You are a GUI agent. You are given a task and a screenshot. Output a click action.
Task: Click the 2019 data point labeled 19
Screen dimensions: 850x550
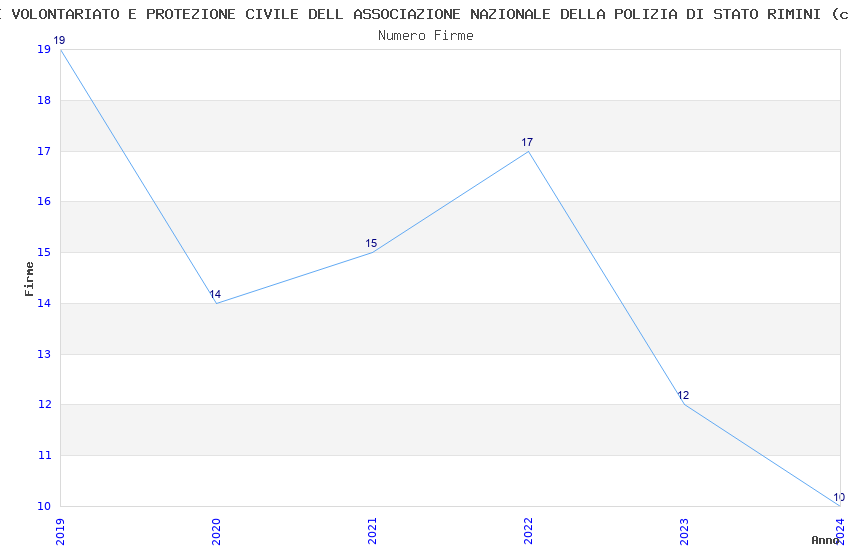61,50
